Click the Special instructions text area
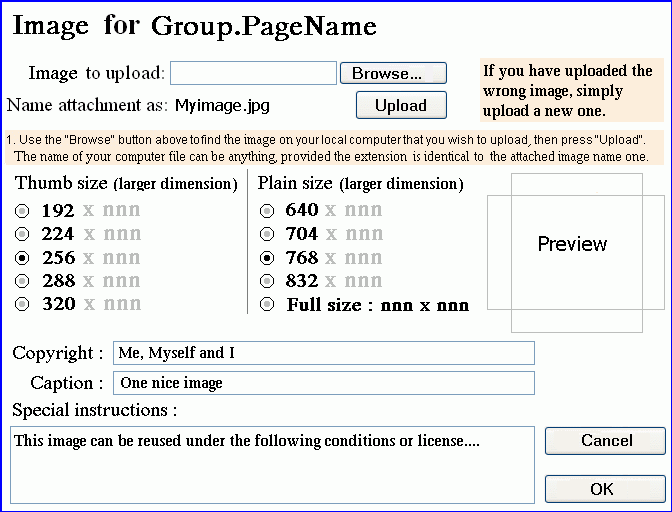 (272, 465)
